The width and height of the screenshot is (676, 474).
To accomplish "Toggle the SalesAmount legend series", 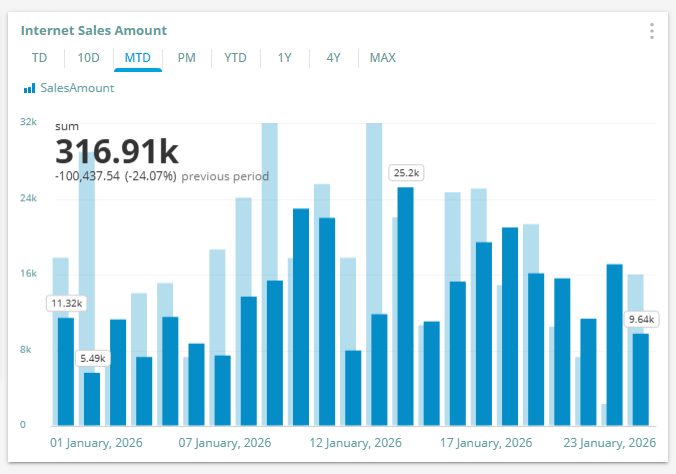I will point(77,88).
